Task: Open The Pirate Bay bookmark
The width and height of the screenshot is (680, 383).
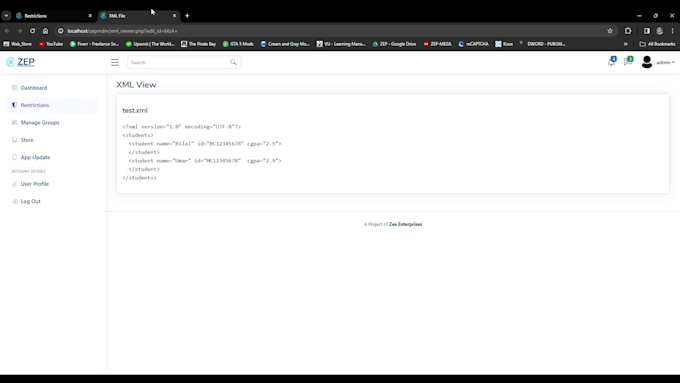Action: tap(199, 44)
